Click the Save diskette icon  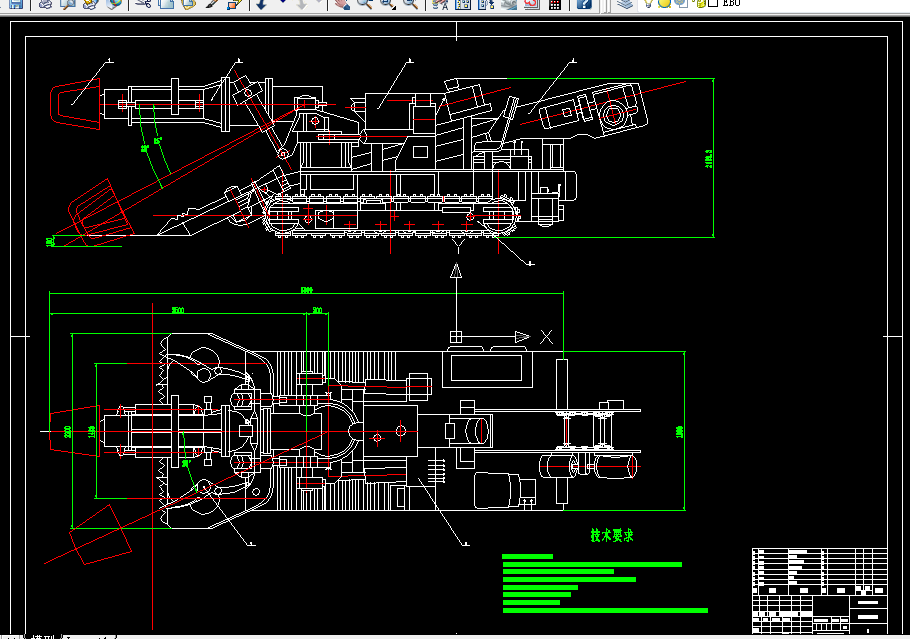[x=16, y=3]
